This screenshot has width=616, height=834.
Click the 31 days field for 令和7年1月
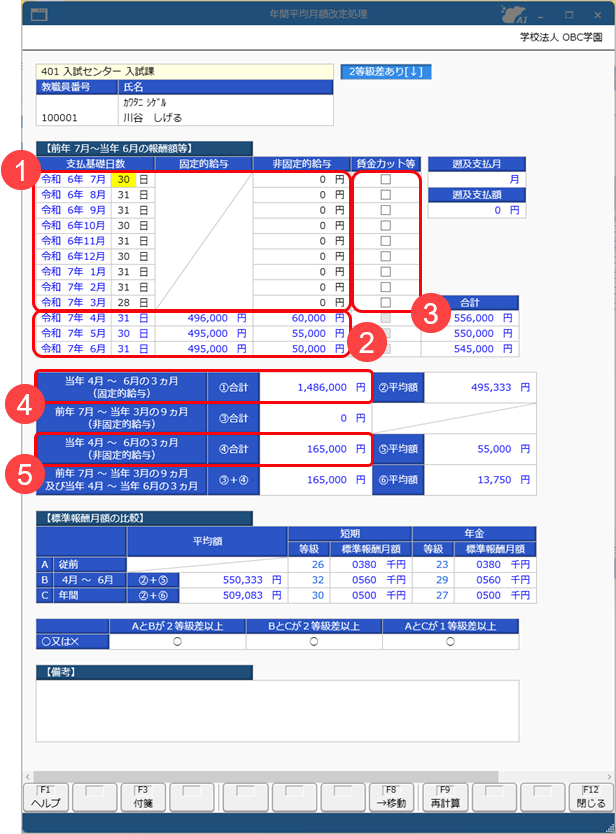(x=123, y=272)
